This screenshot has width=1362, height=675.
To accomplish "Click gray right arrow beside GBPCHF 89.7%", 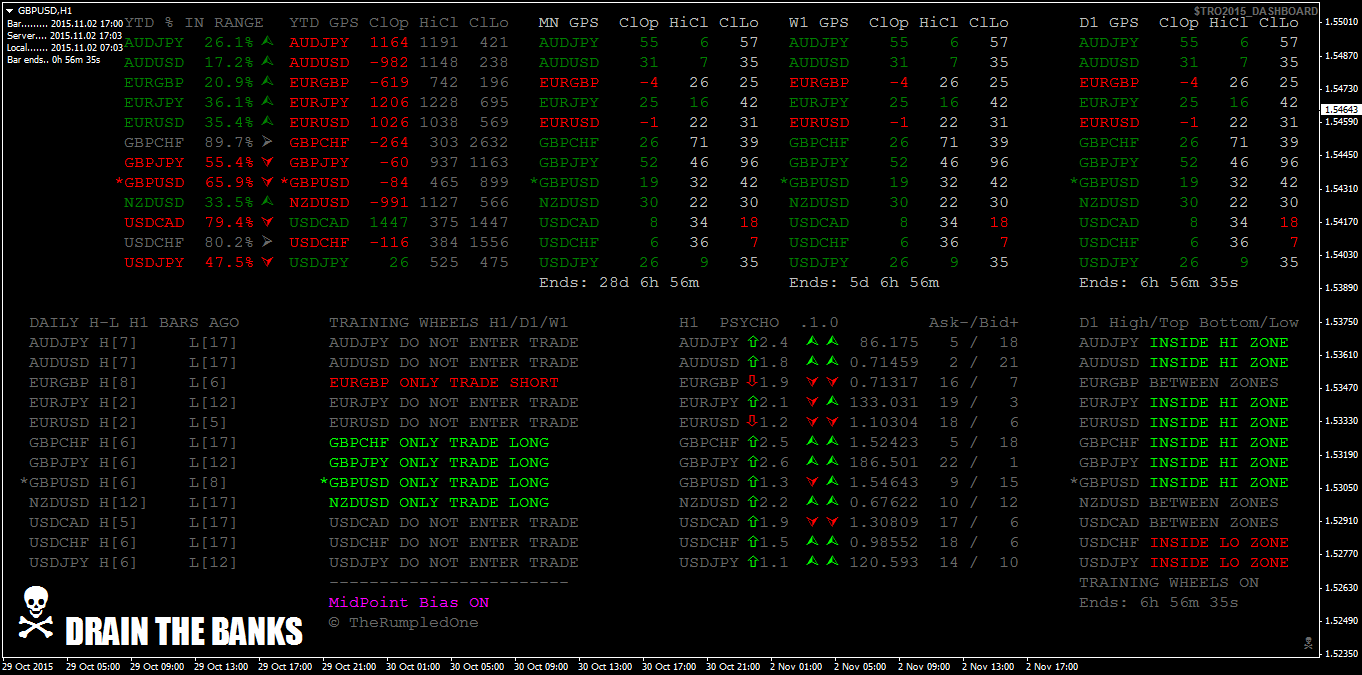I will [x=267, y=142].
